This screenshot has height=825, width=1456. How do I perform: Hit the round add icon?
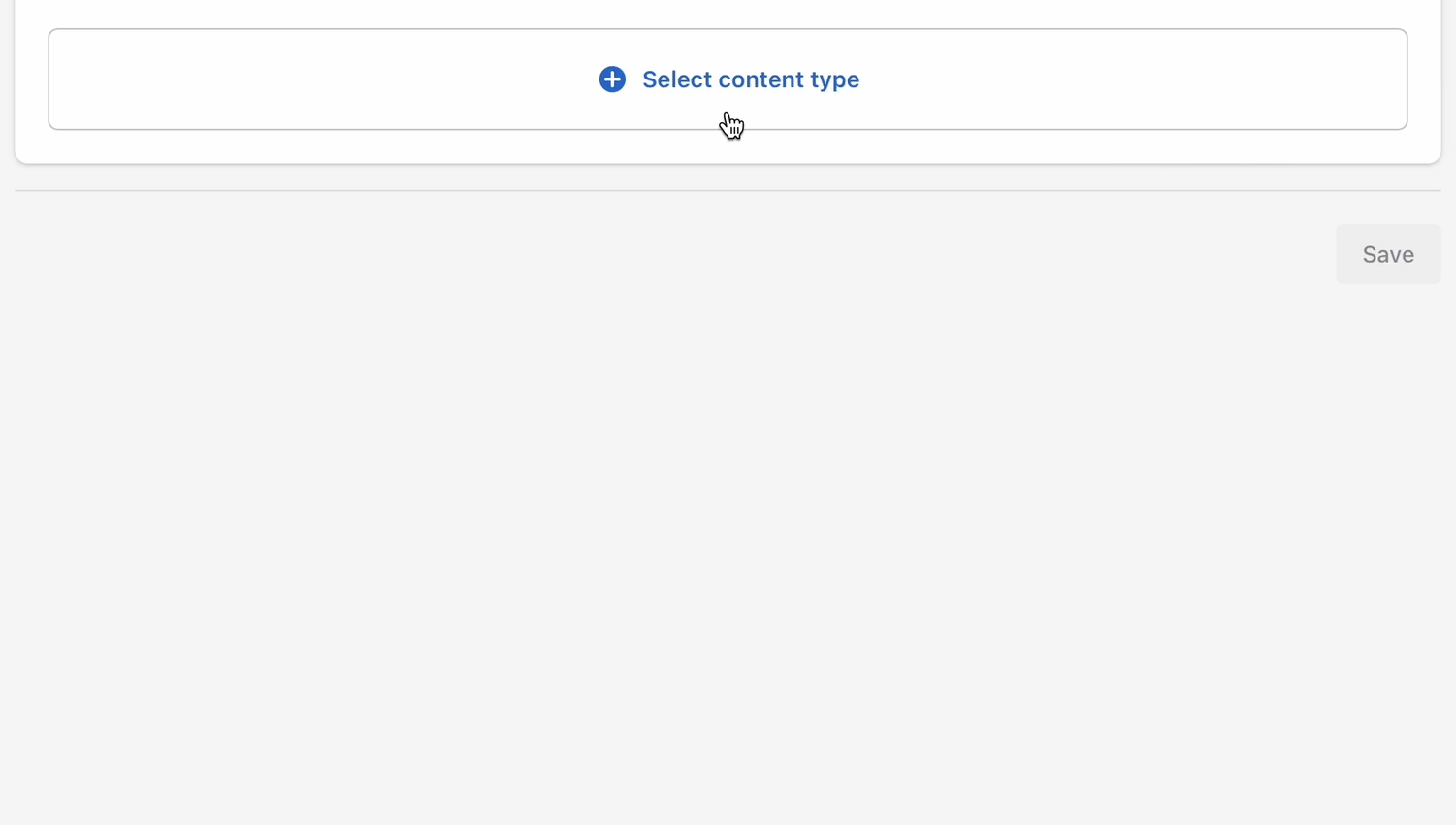click(612, 79)
